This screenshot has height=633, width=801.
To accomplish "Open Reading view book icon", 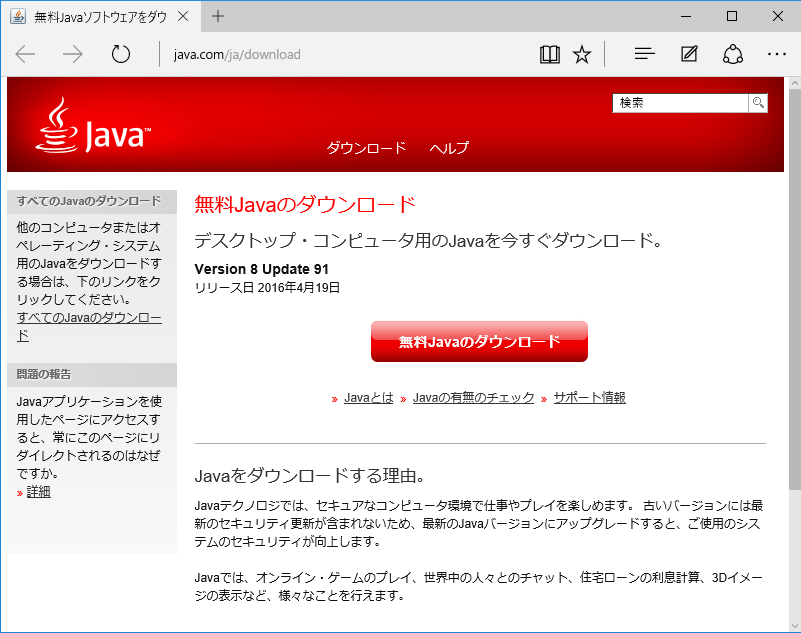I will (x=549, y=54).
